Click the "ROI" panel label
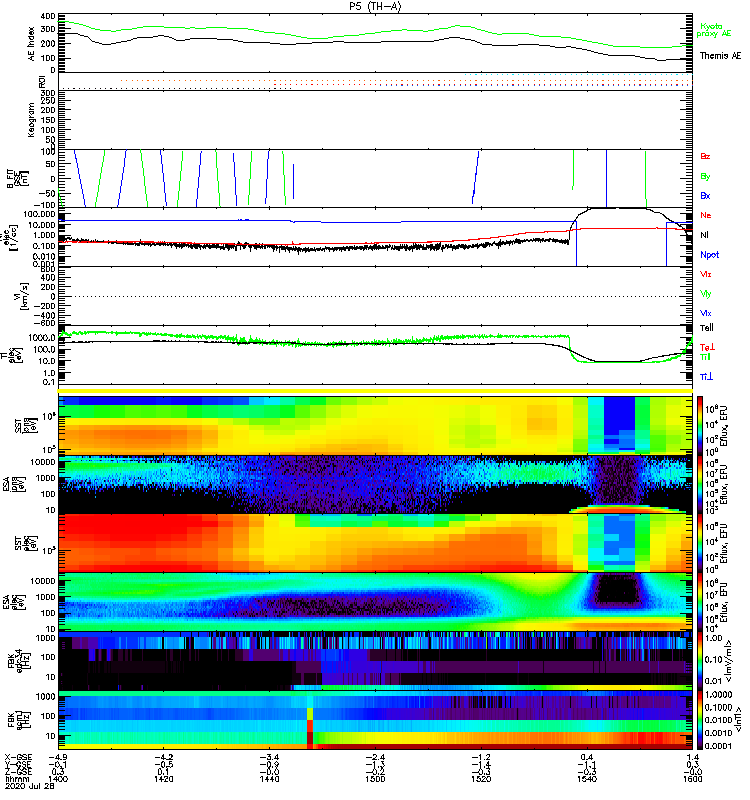 point(42,82)
